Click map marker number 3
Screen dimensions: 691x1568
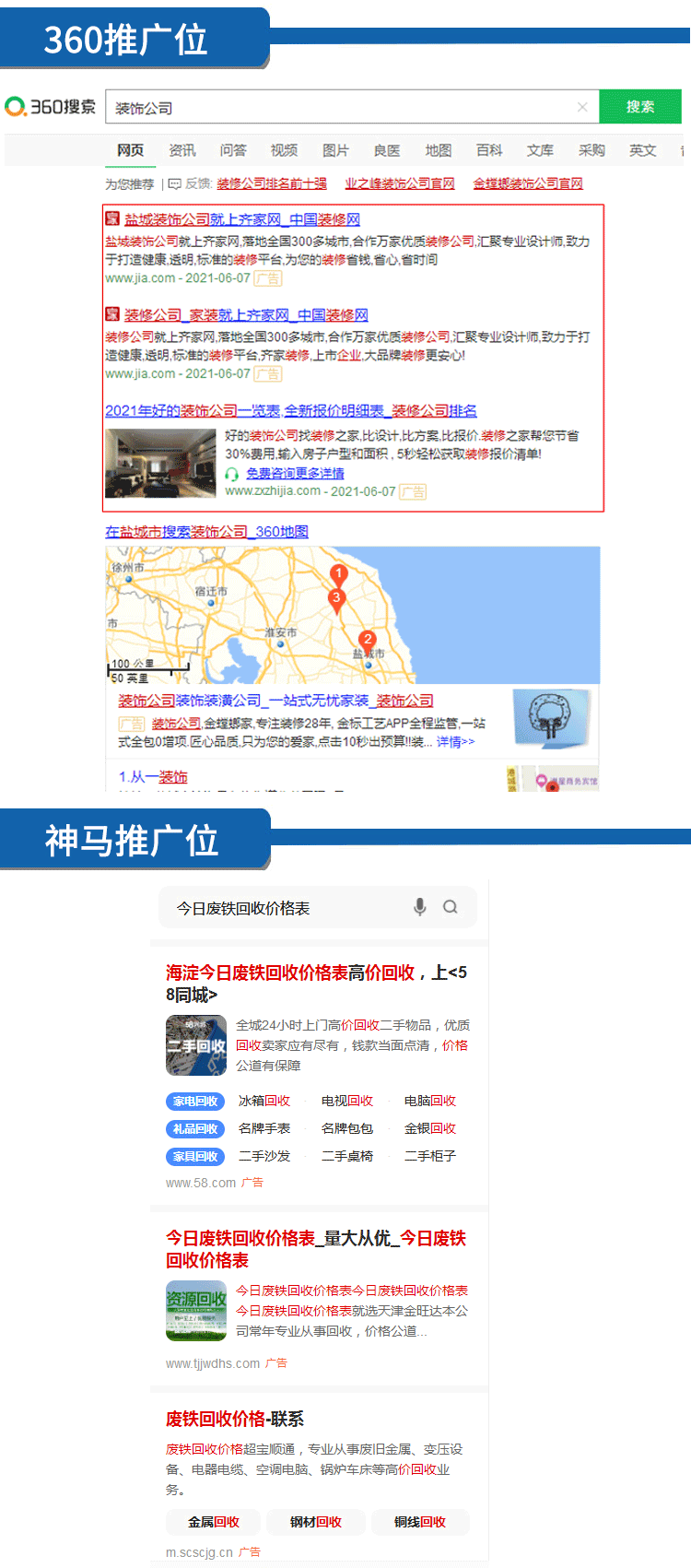pyautogui.click(x=336, y=599)
